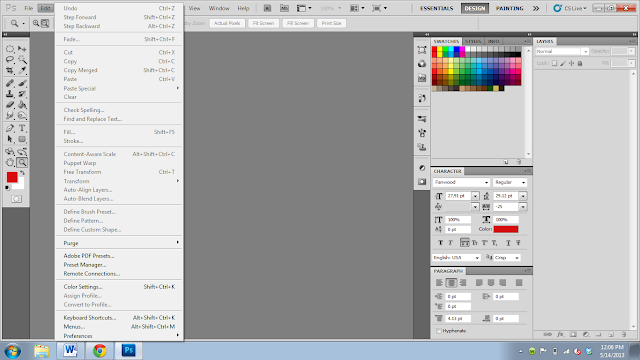Select the Hand tool
640x360 pixels.
(x=10, y=162)
